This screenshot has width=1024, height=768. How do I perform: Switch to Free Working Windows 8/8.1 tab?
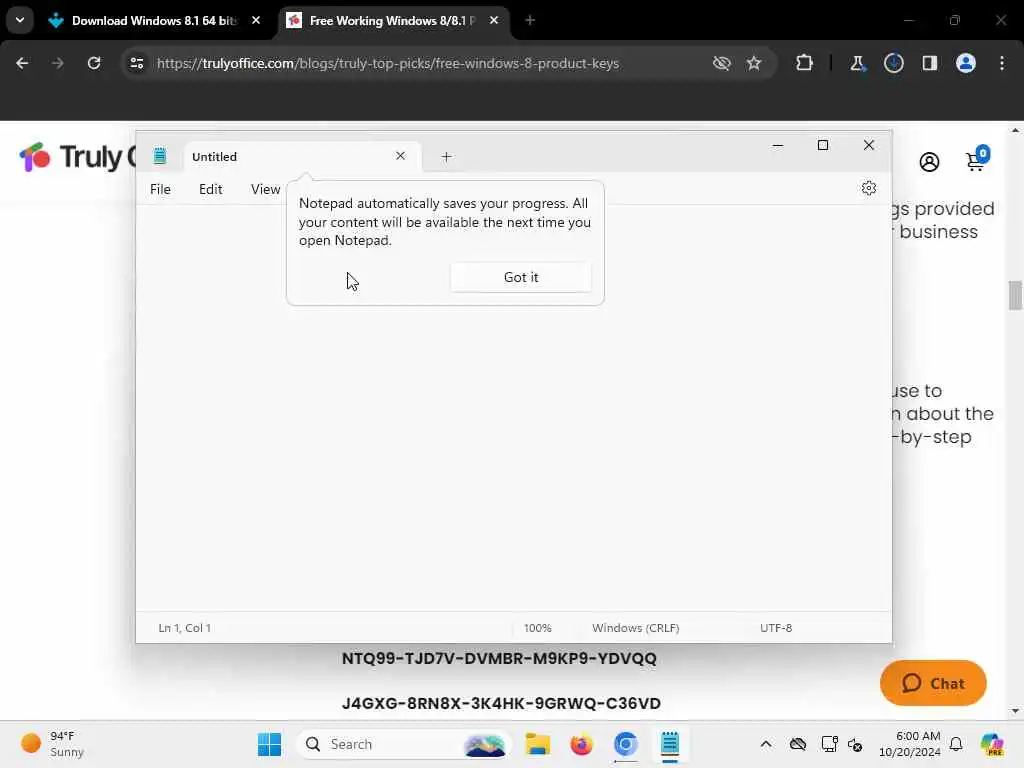click(x=392, y=21)
